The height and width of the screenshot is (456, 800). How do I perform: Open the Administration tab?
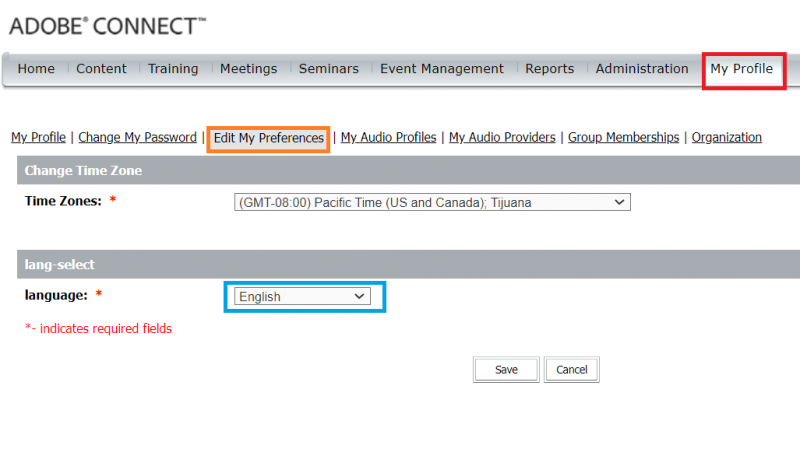click(x=641, y=69)
